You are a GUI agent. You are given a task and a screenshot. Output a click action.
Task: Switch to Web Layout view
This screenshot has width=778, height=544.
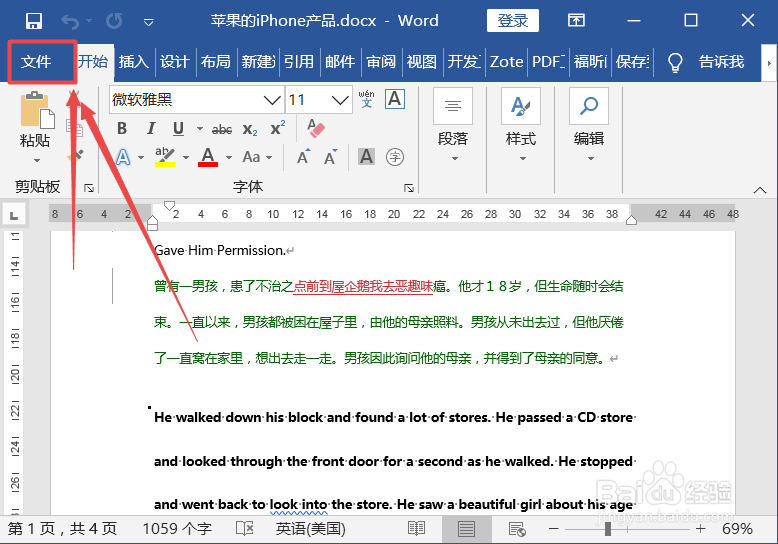click(x=517, y=529)
